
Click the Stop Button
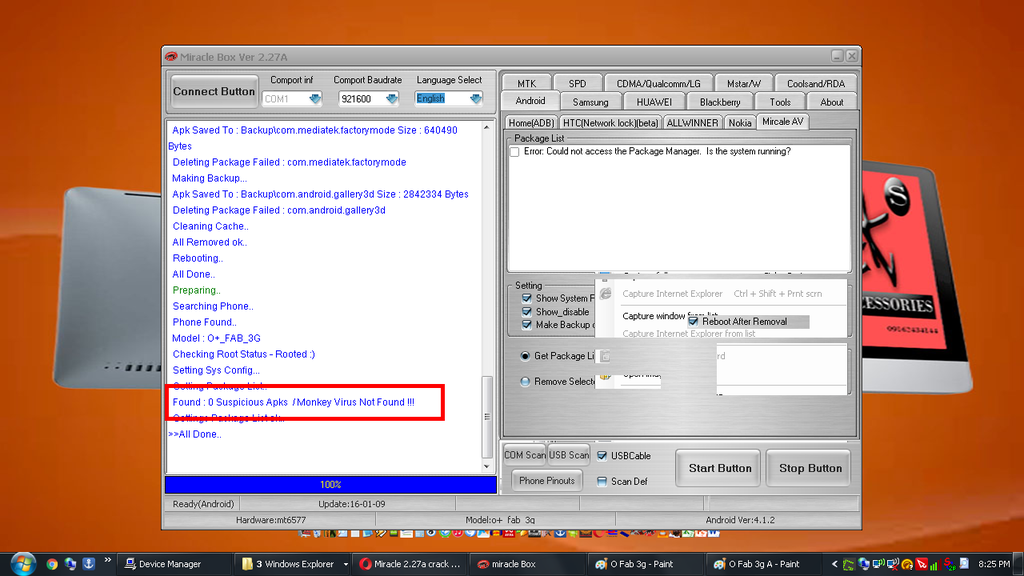pyautogui.click(x=810, y=468)
